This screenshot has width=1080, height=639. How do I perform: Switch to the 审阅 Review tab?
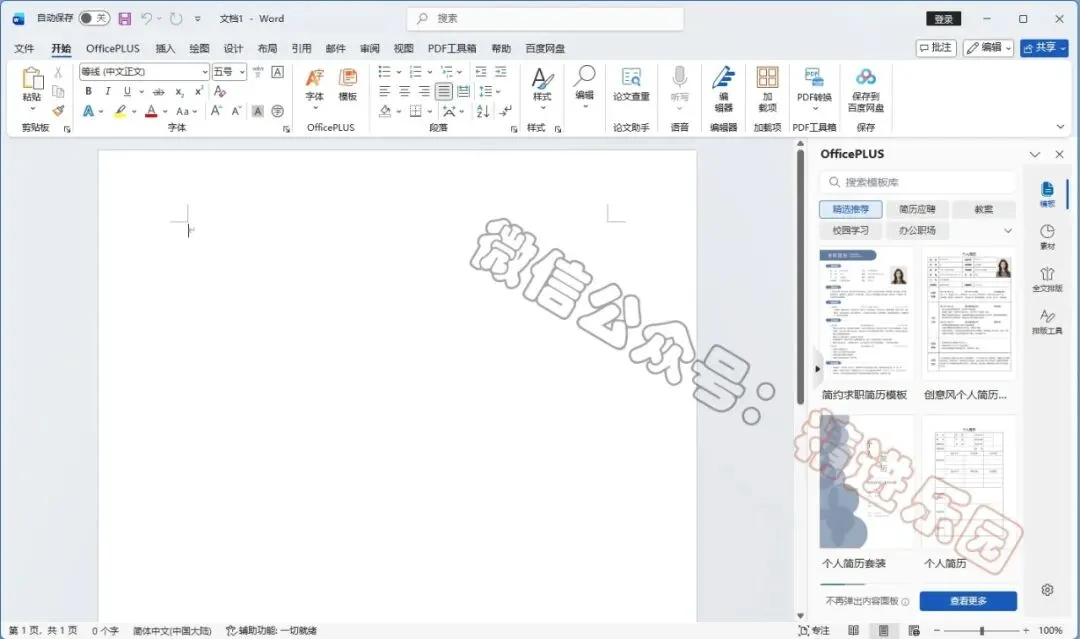[370, 48]
